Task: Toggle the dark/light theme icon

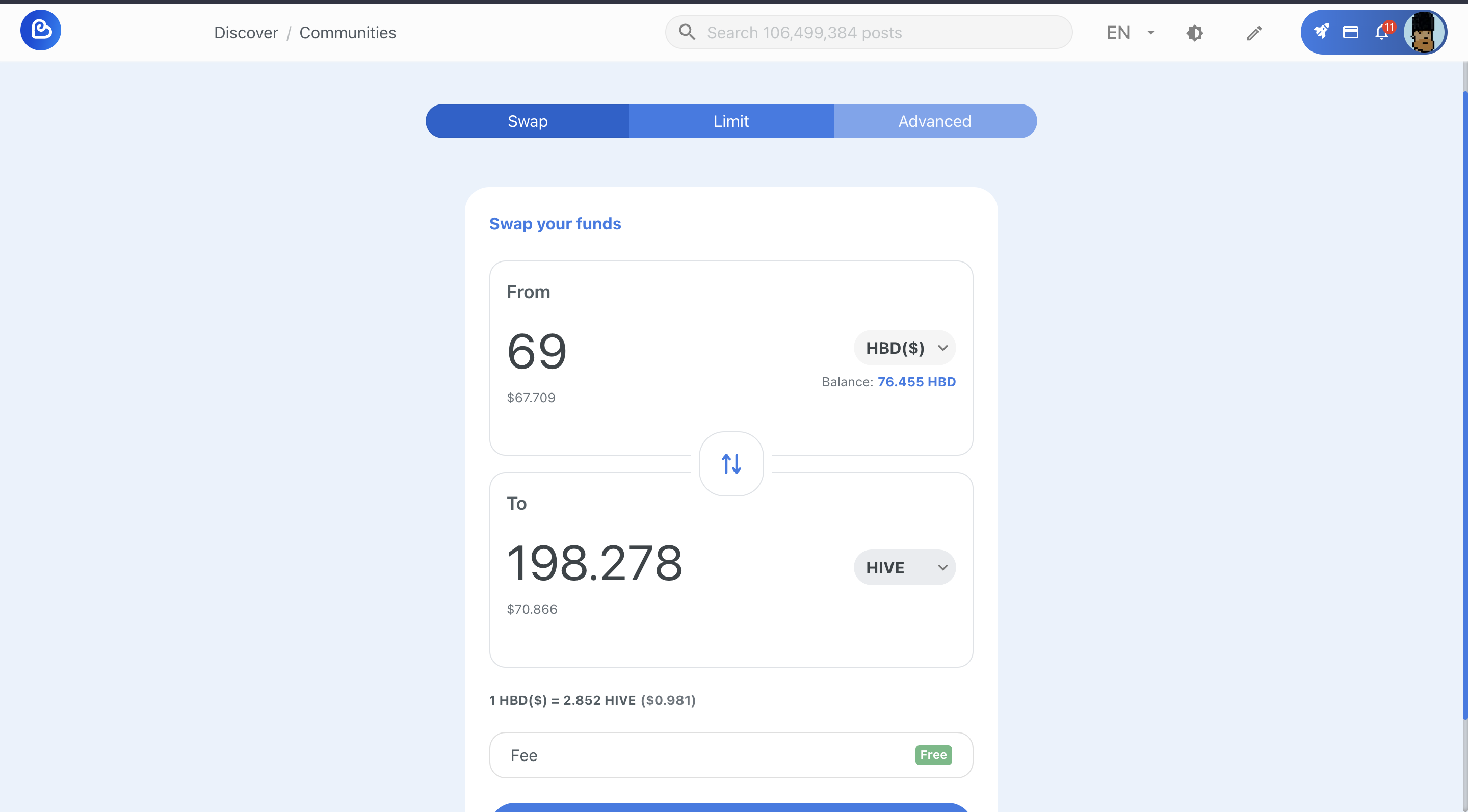Action: click(x=1194, y=33)
